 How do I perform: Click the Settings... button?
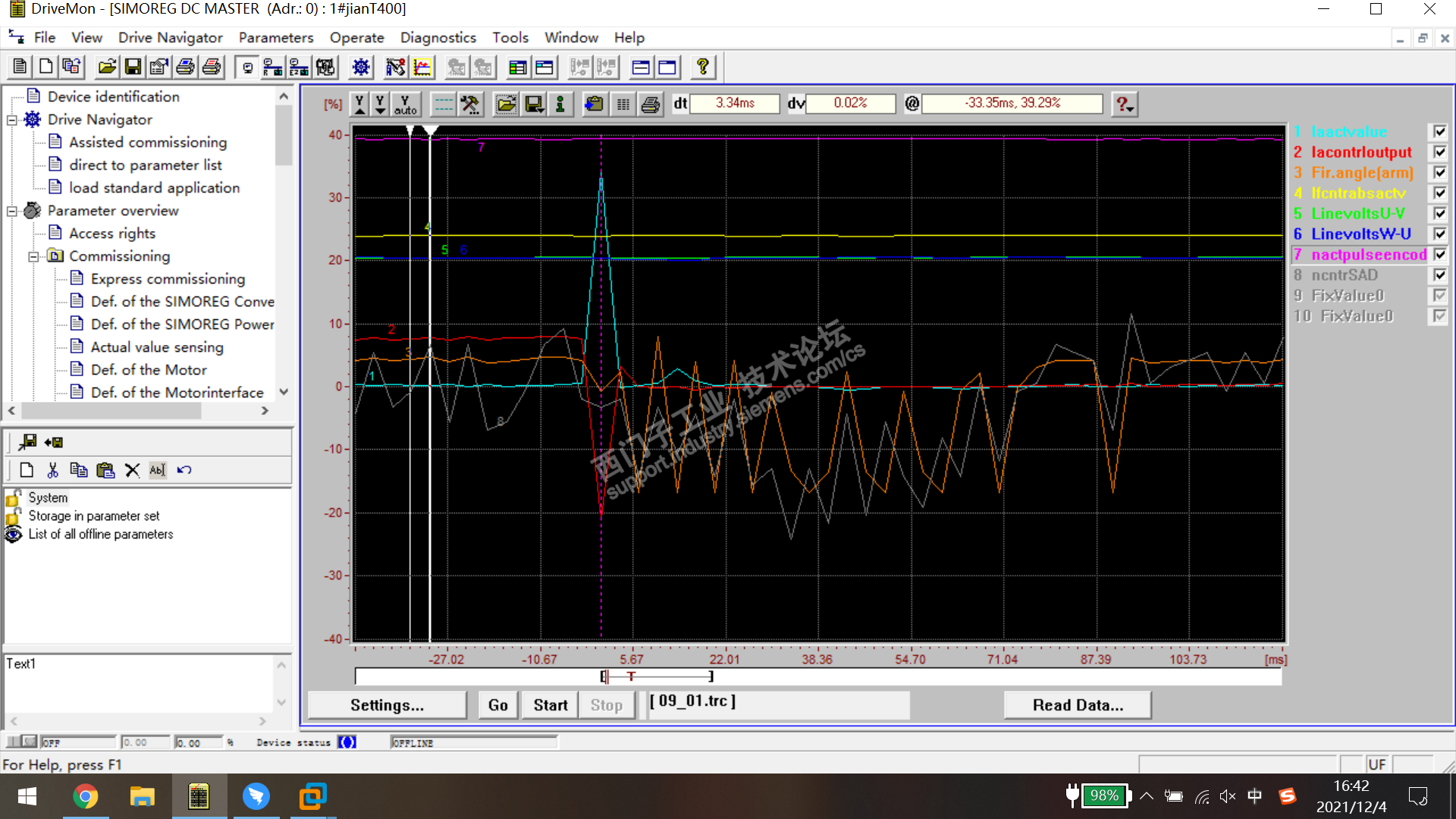point(387,705)
